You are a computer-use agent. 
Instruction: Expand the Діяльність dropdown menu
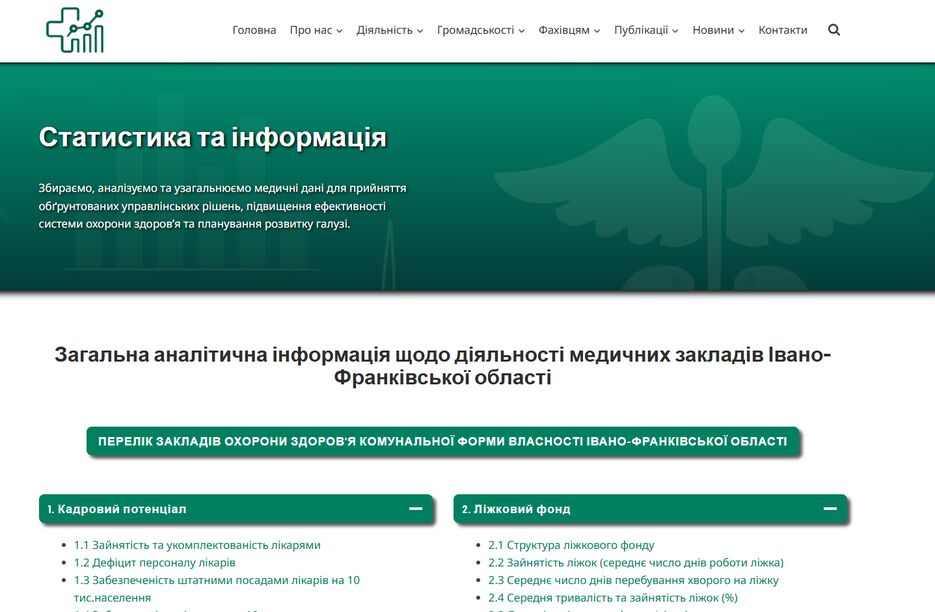pos(389,30)
